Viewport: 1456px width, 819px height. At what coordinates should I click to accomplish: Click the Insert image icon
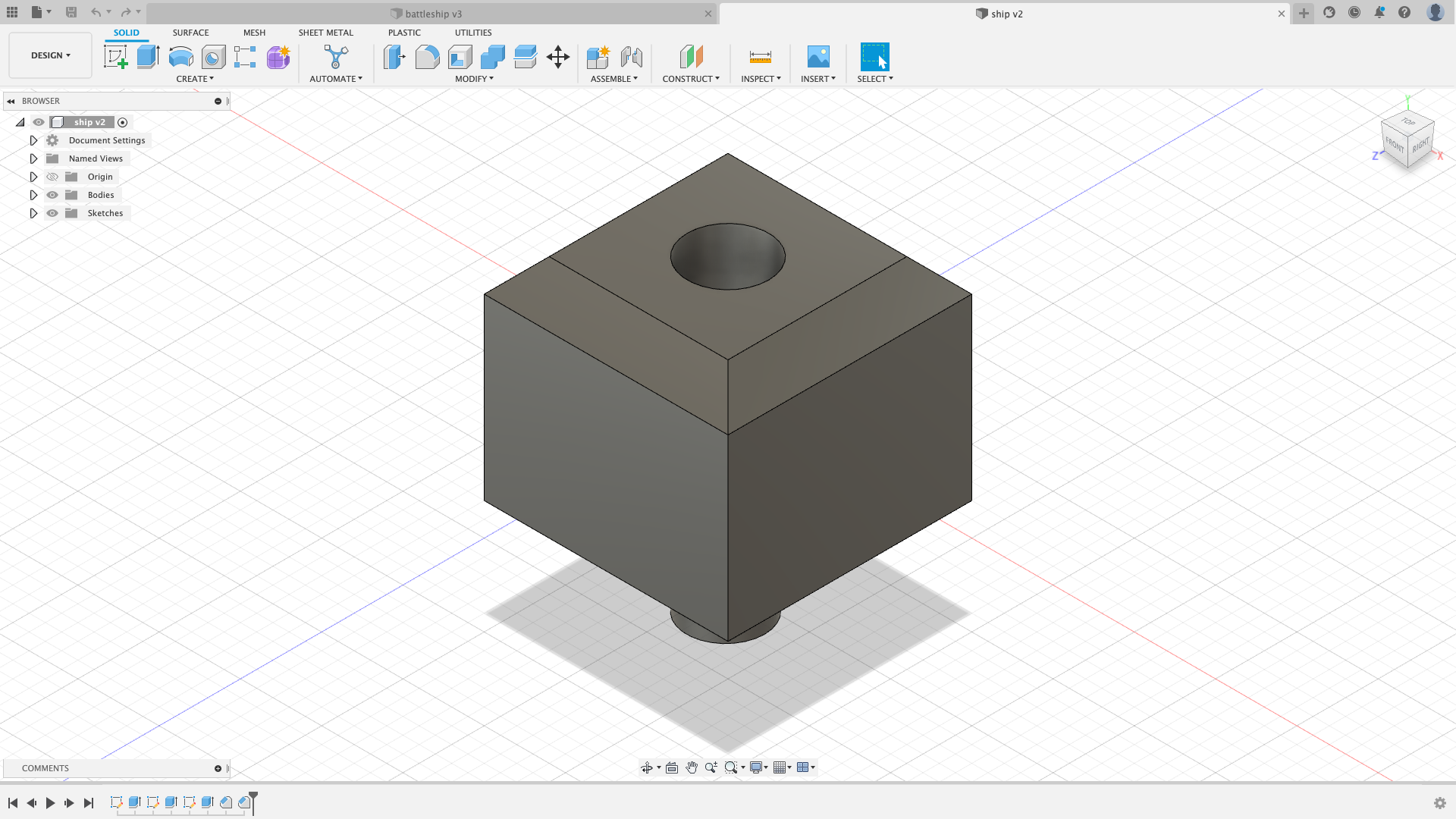click(818, 57)
